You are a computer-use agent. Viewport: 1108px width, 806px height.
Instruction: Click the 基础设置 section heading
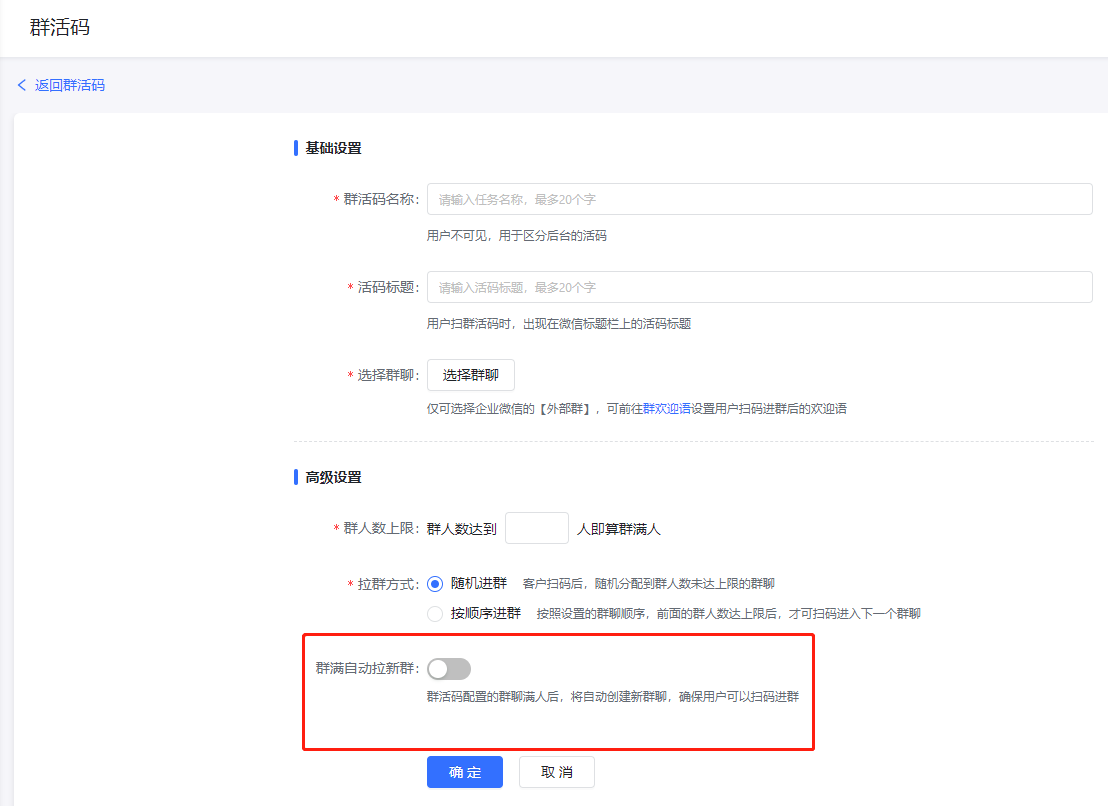coord(333,148)
